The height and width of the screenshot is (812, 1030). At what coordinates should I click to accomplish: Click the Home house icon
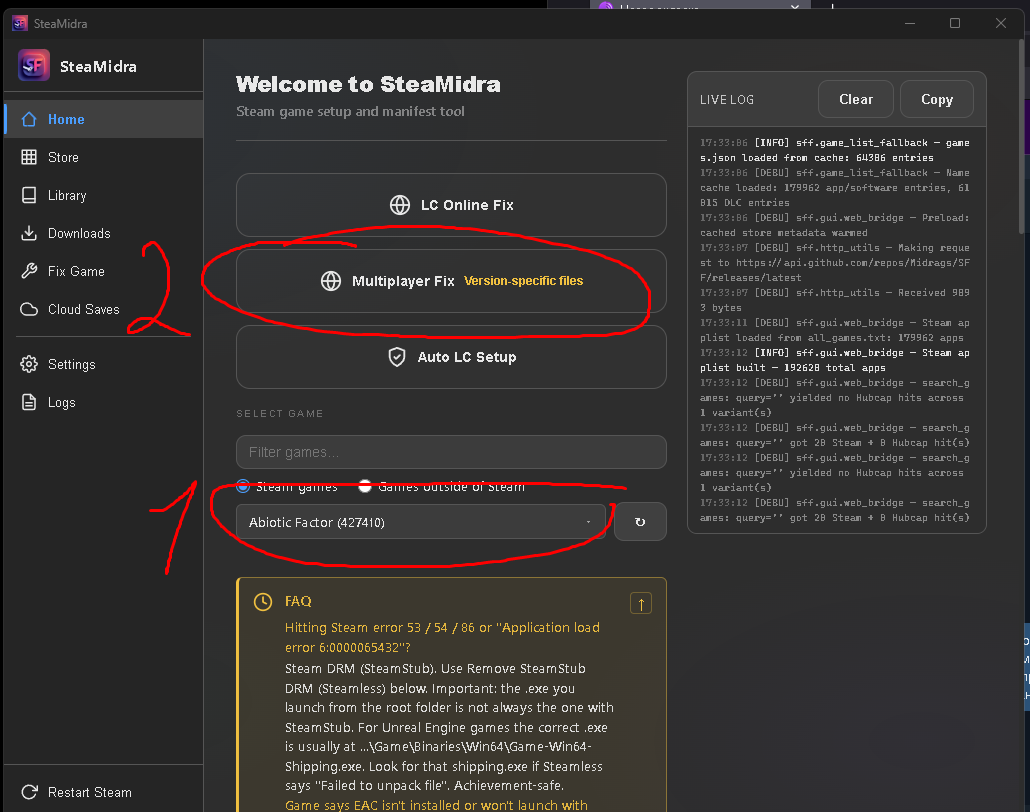29,119
